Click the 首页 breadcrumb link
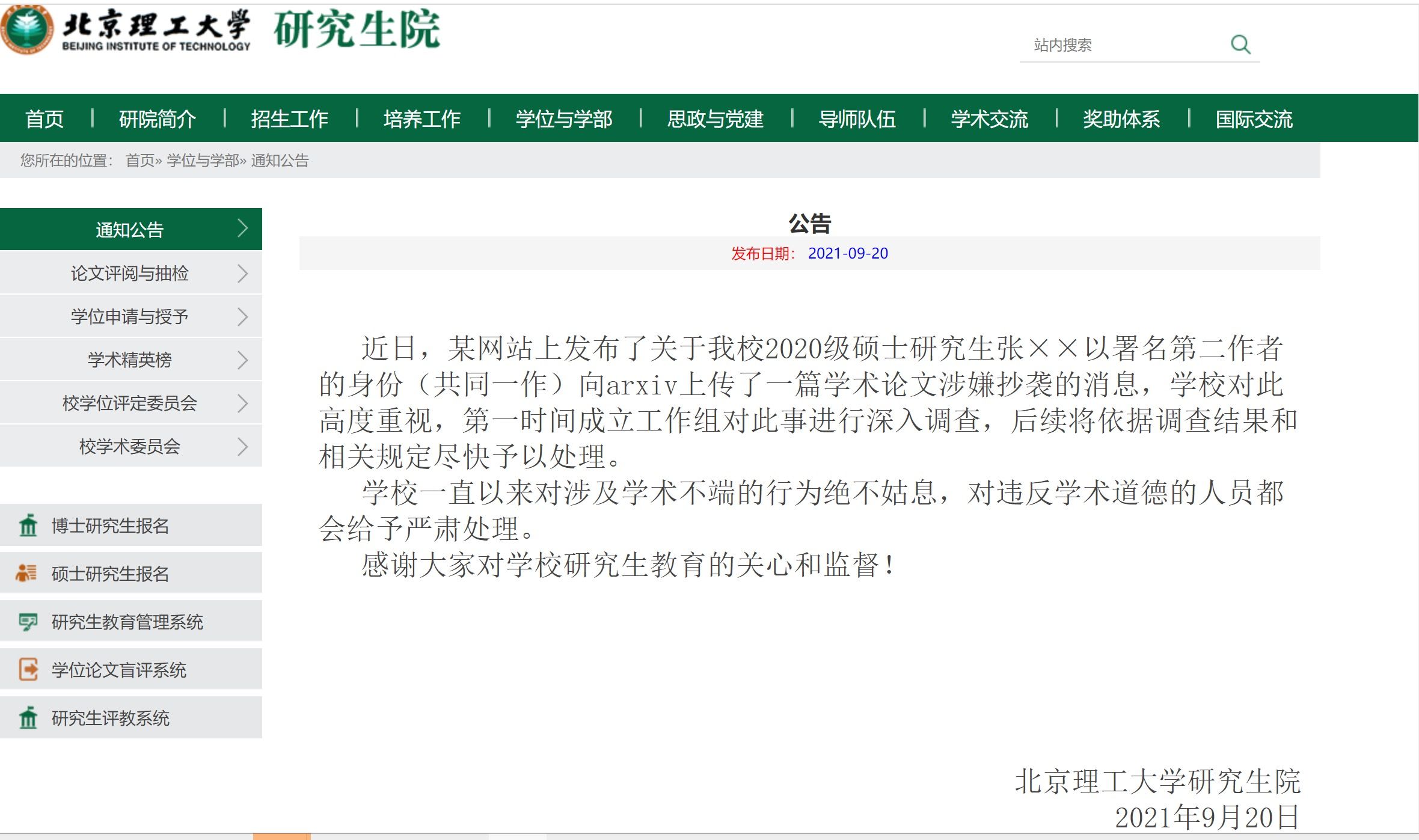1419x840 pixels. (139, 161)
